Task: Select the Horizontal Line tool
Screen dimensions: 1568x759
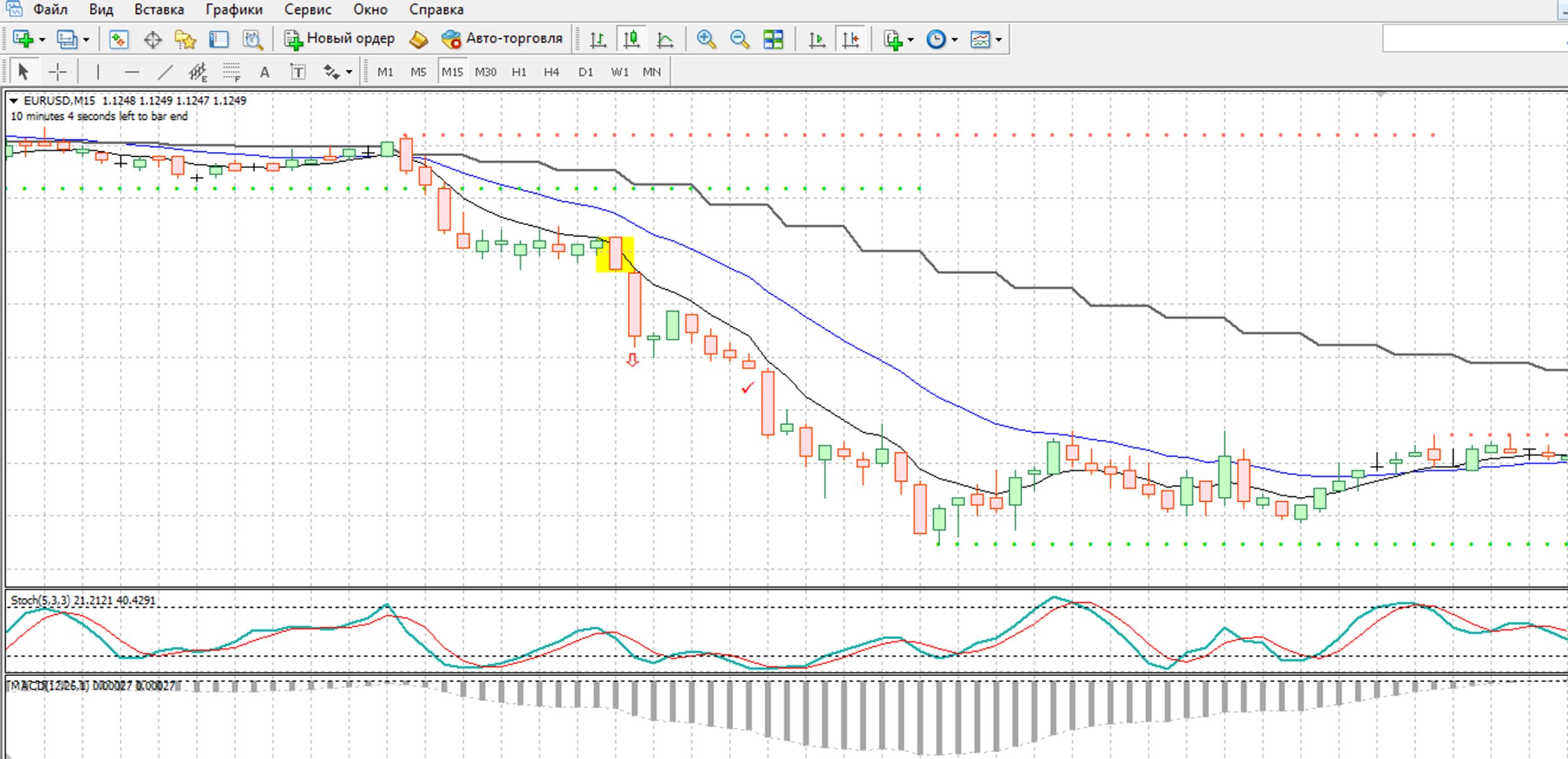Action: (132, 72)
